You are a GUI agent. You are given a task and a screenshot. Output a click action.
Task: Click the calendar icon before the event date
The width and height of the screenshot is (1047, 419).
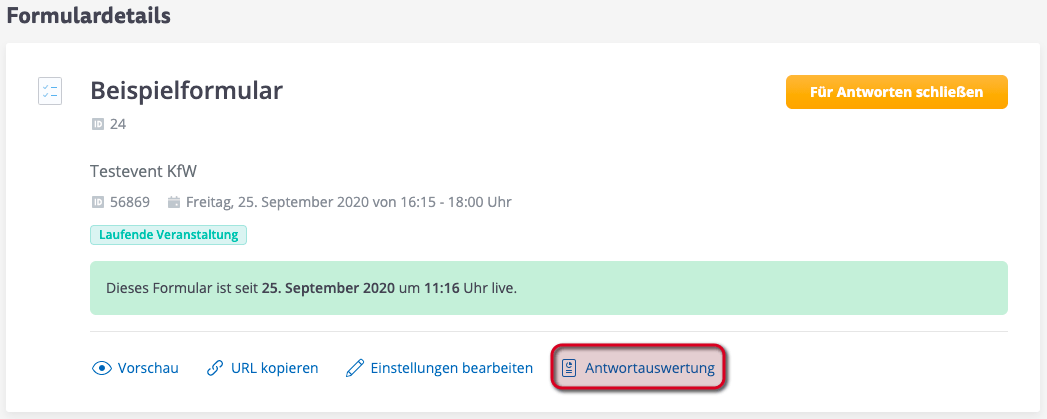pos(174,202)
